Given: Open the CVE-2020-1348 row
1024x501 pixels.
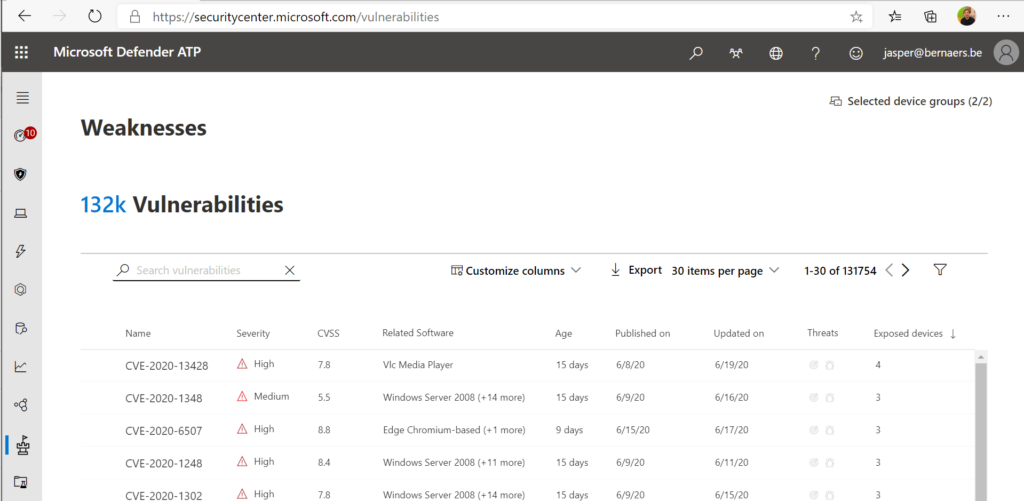Looking at the screenshot, I should tap(528, 398).
